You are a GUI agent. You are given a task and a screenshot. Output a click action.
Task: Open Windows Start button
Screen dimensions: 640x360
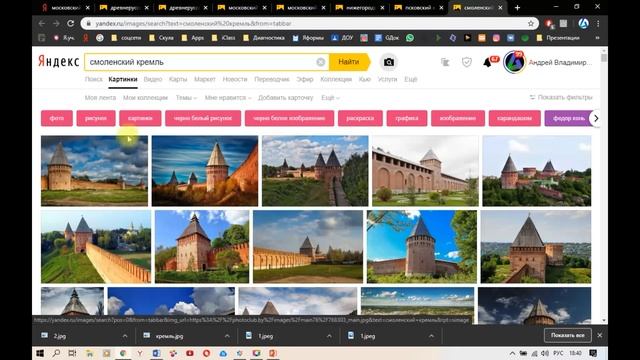40,353
